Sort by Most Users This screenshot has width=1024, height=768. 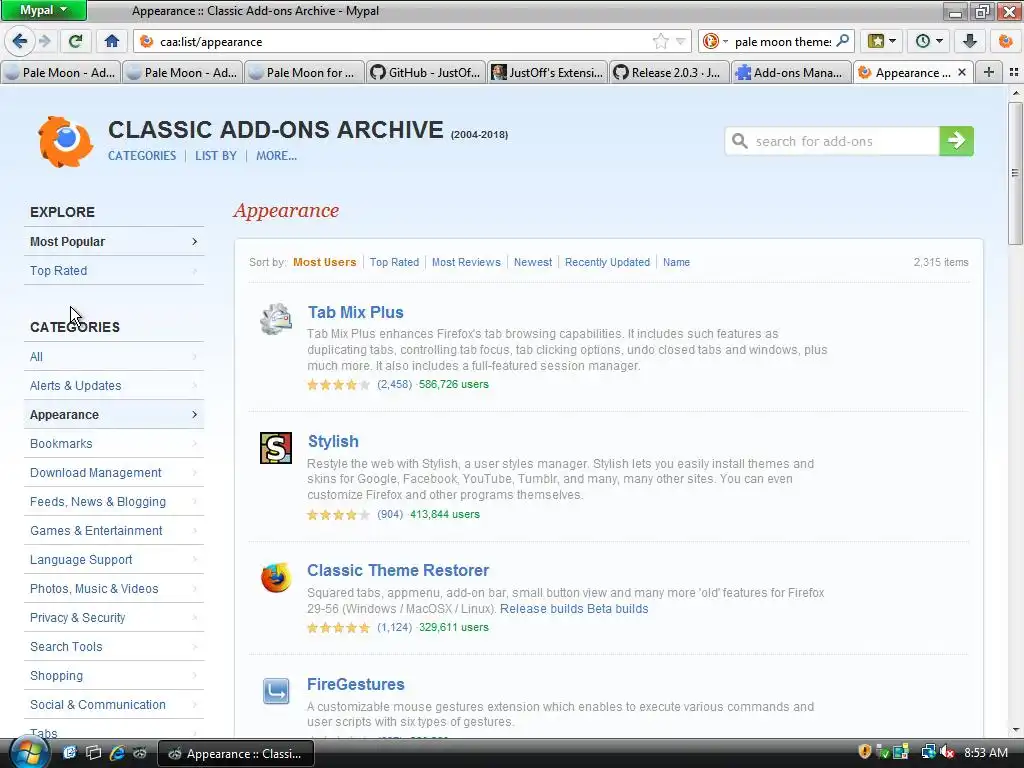325,262
